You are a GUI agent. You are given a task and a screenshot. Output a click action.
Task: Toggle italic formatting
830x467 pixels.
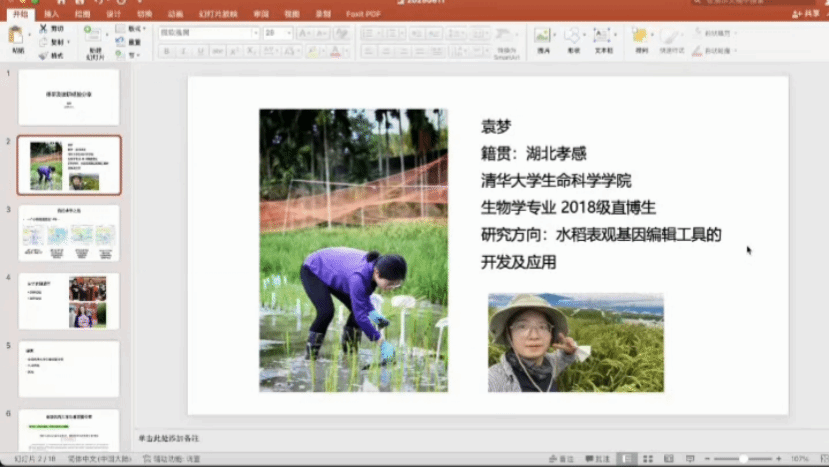[183, 51]
